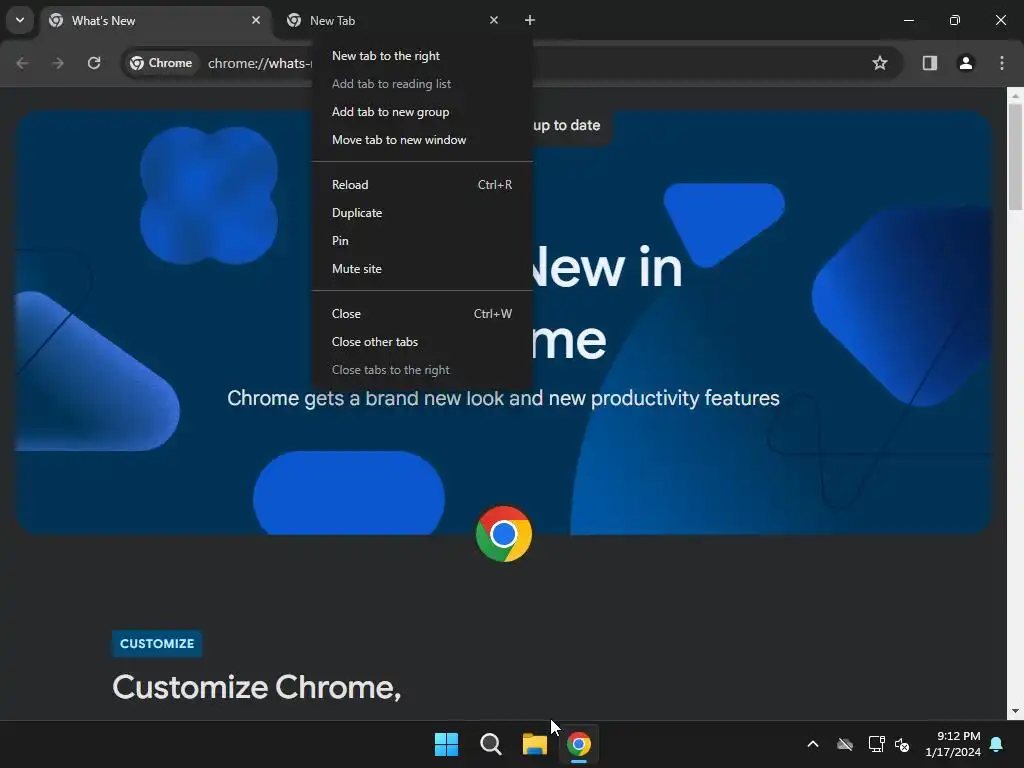Click the Customize Chrome heading
The image size is (1024, 768).
[257, 688]
